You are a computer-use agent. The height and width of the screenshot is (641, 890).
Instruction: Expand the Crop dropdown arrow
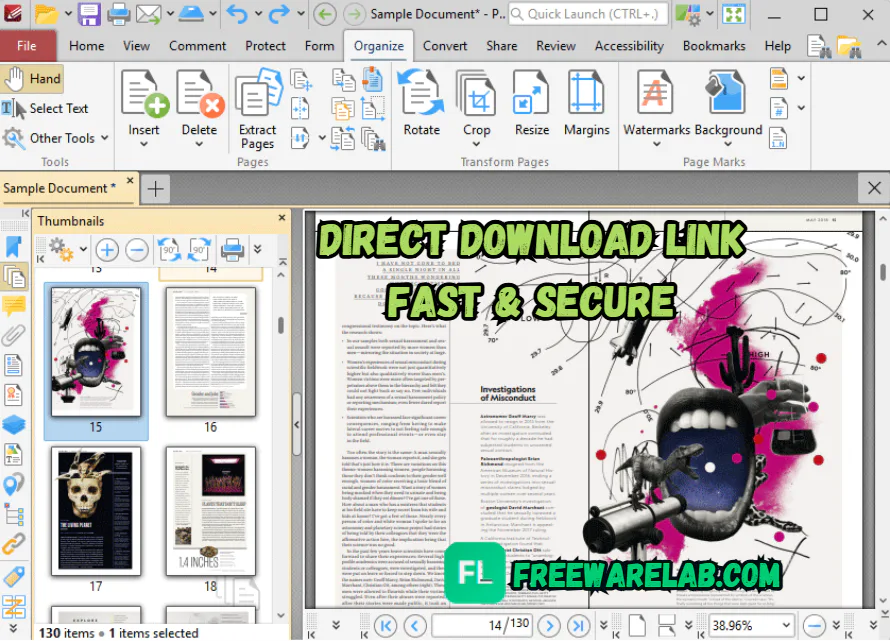tap(476, 144)
